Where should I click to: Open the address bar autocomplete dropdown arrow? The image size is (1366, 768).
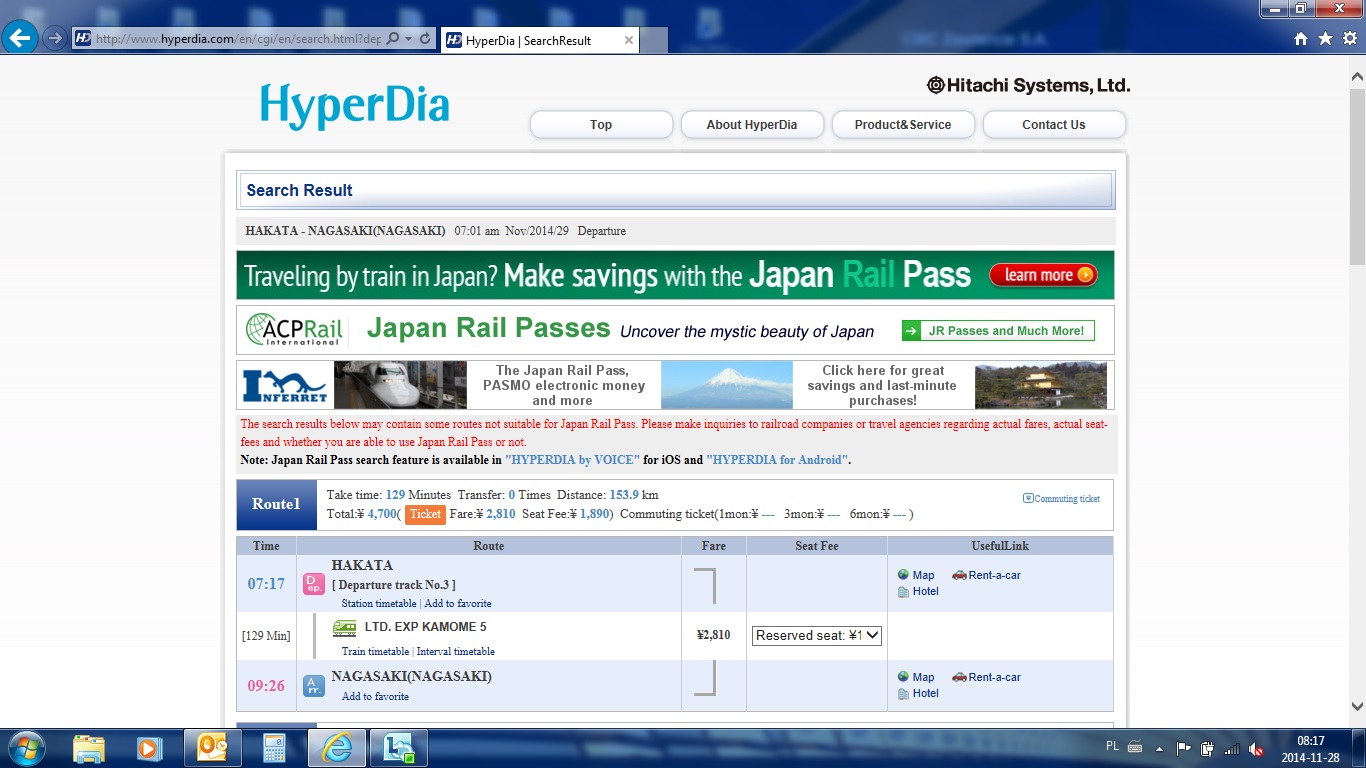pos(408,39)
